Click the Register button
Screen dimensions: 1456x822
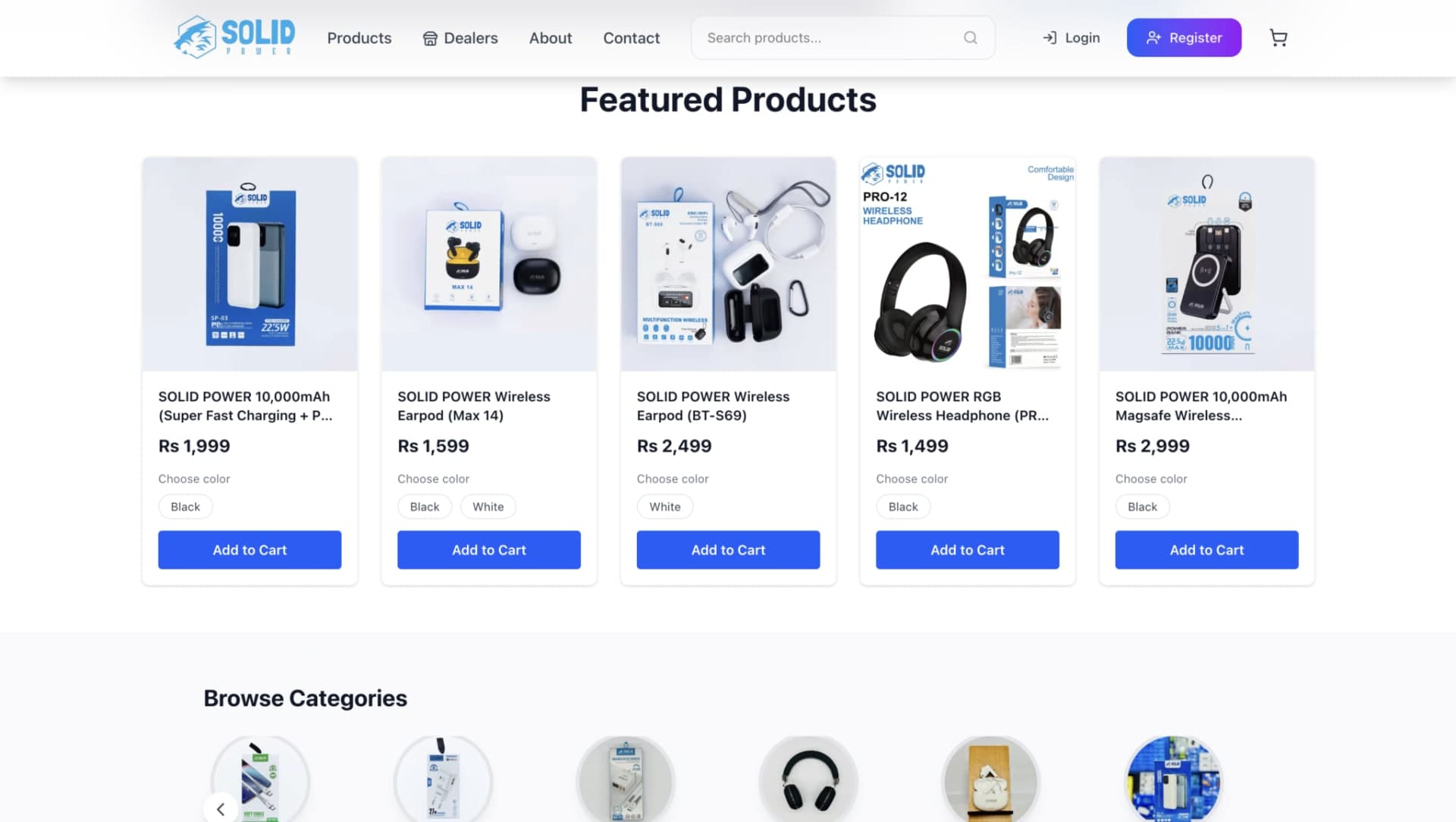pos(1184,38)
